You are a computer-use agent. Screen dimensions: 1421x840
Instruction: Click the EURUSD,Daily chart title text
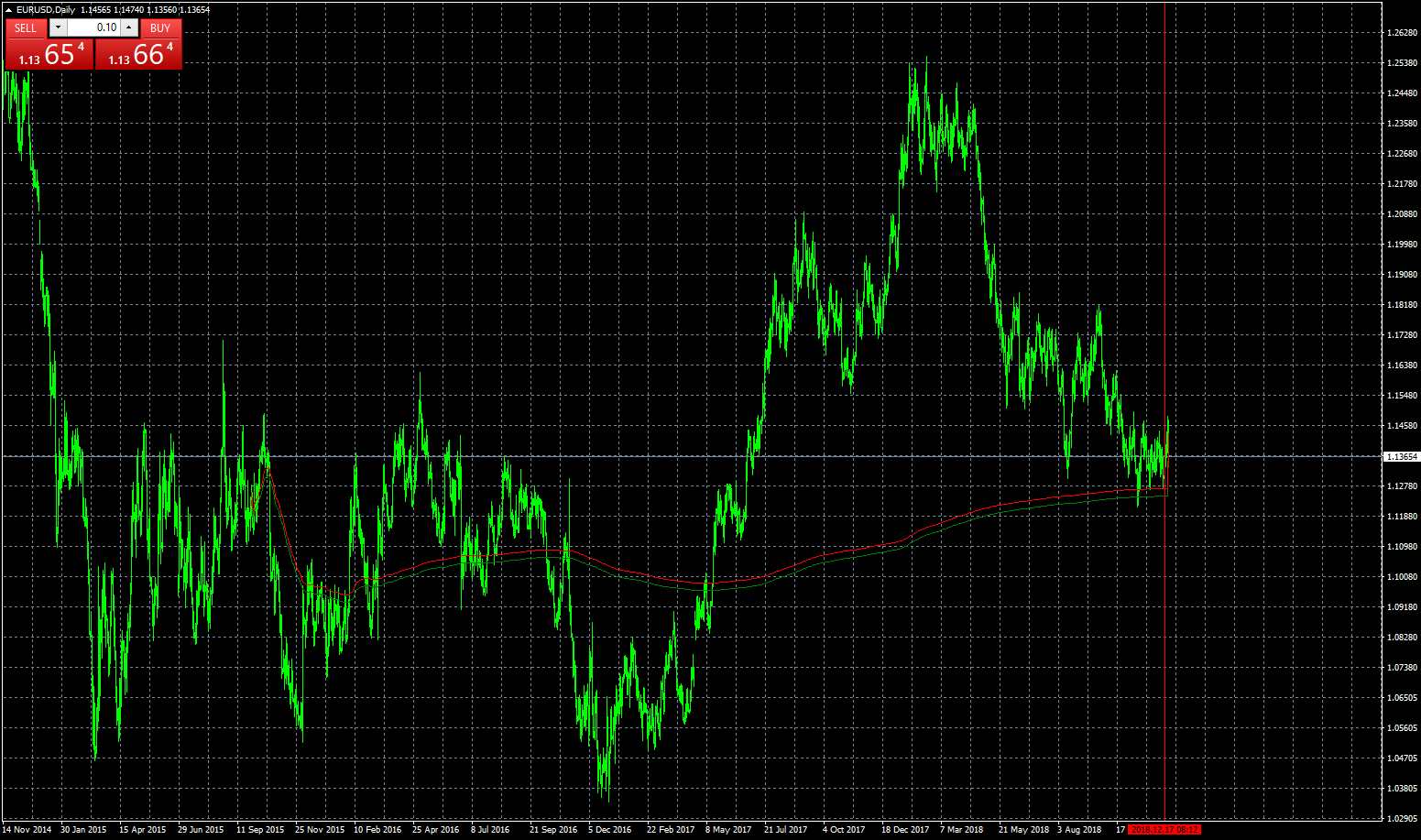pyautogui.click(x=46, y=10)
